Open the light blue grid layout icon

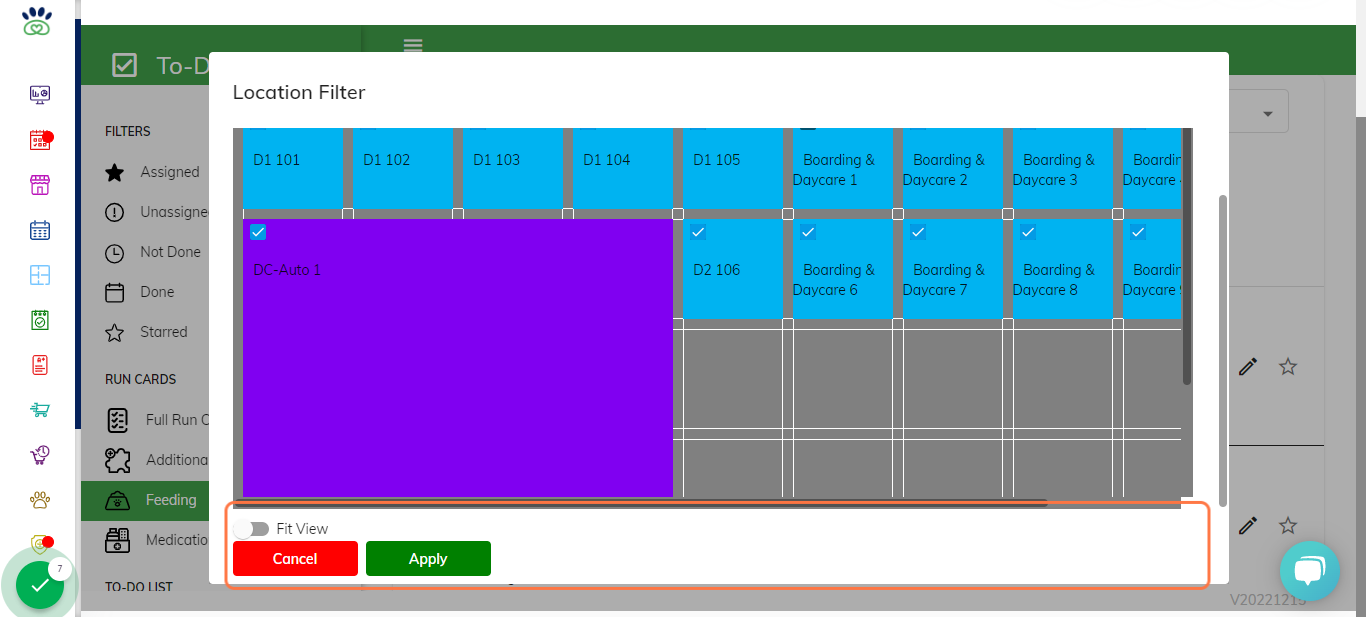(x=40, y=275)
